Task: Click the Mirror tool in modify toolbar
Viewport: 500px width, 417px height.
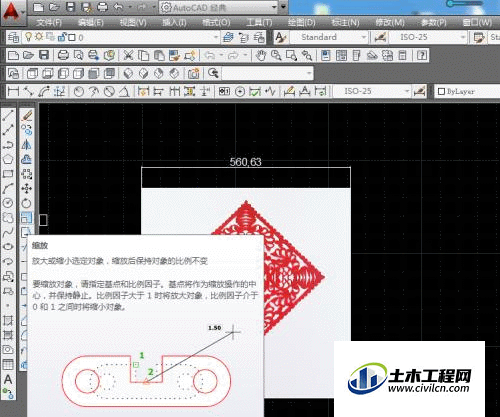Action: pyautogui.click(x=27, y=145)
